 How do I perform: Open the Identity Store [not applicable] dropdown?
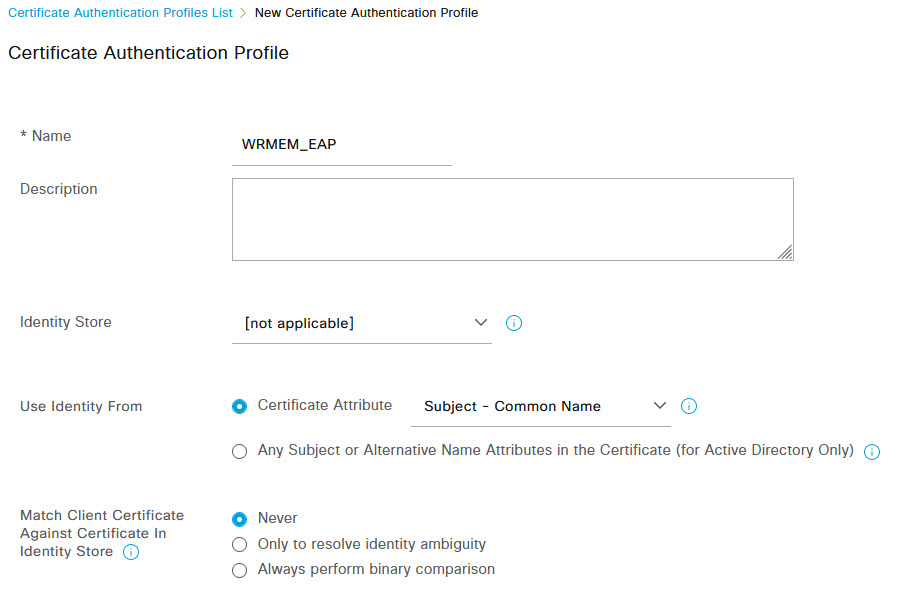point(362,323)
